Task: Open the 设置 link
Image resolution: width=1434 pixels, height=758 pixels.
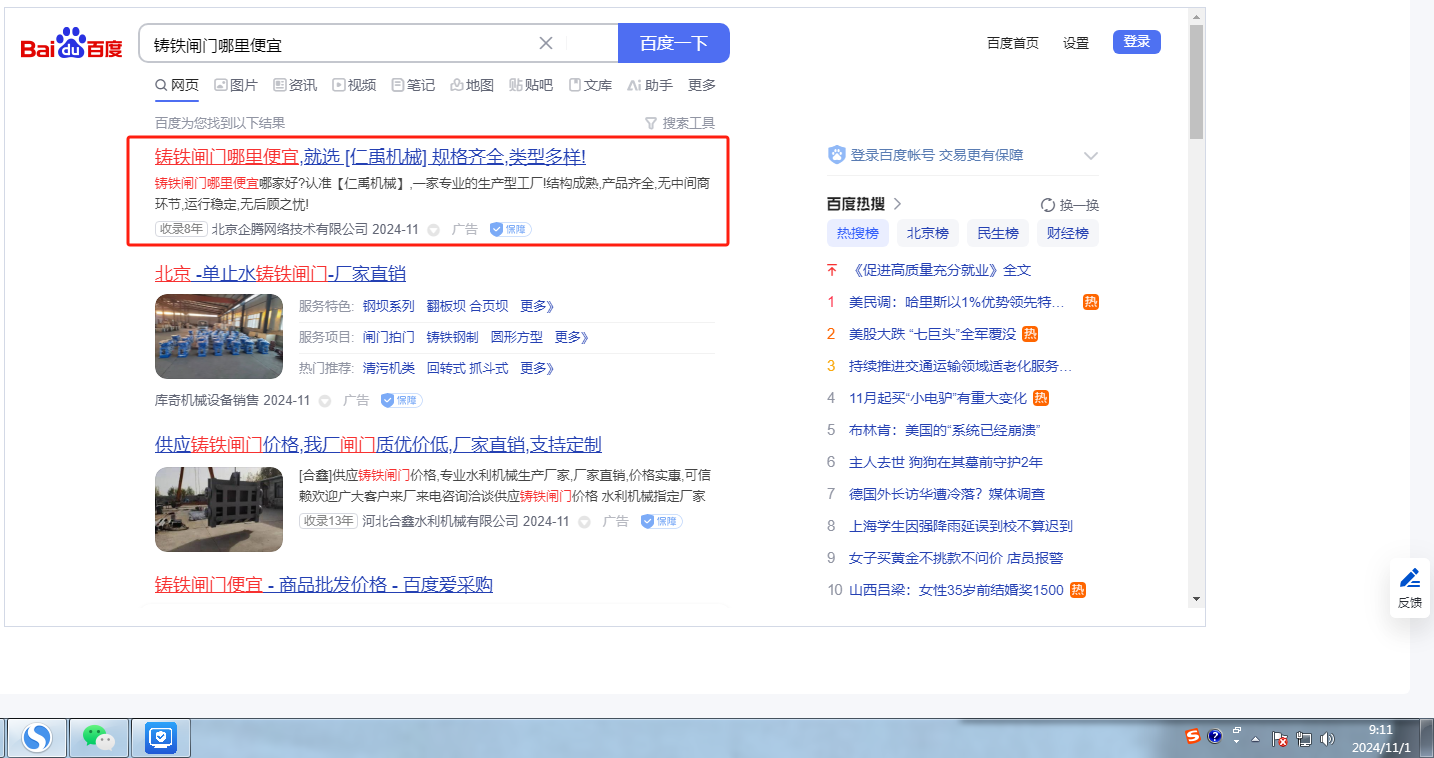Action: [x=1076, y=43]
